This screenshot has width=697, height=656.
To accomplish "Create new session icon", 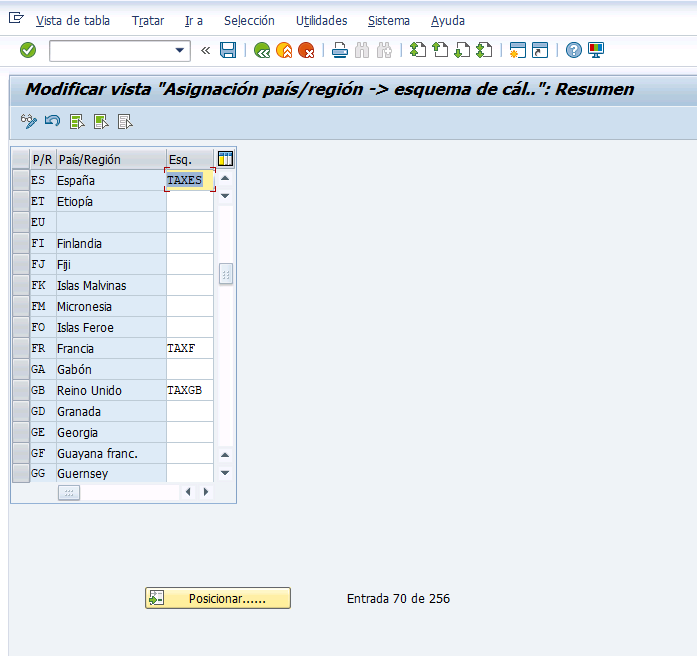I will click(x=518, y=50).
